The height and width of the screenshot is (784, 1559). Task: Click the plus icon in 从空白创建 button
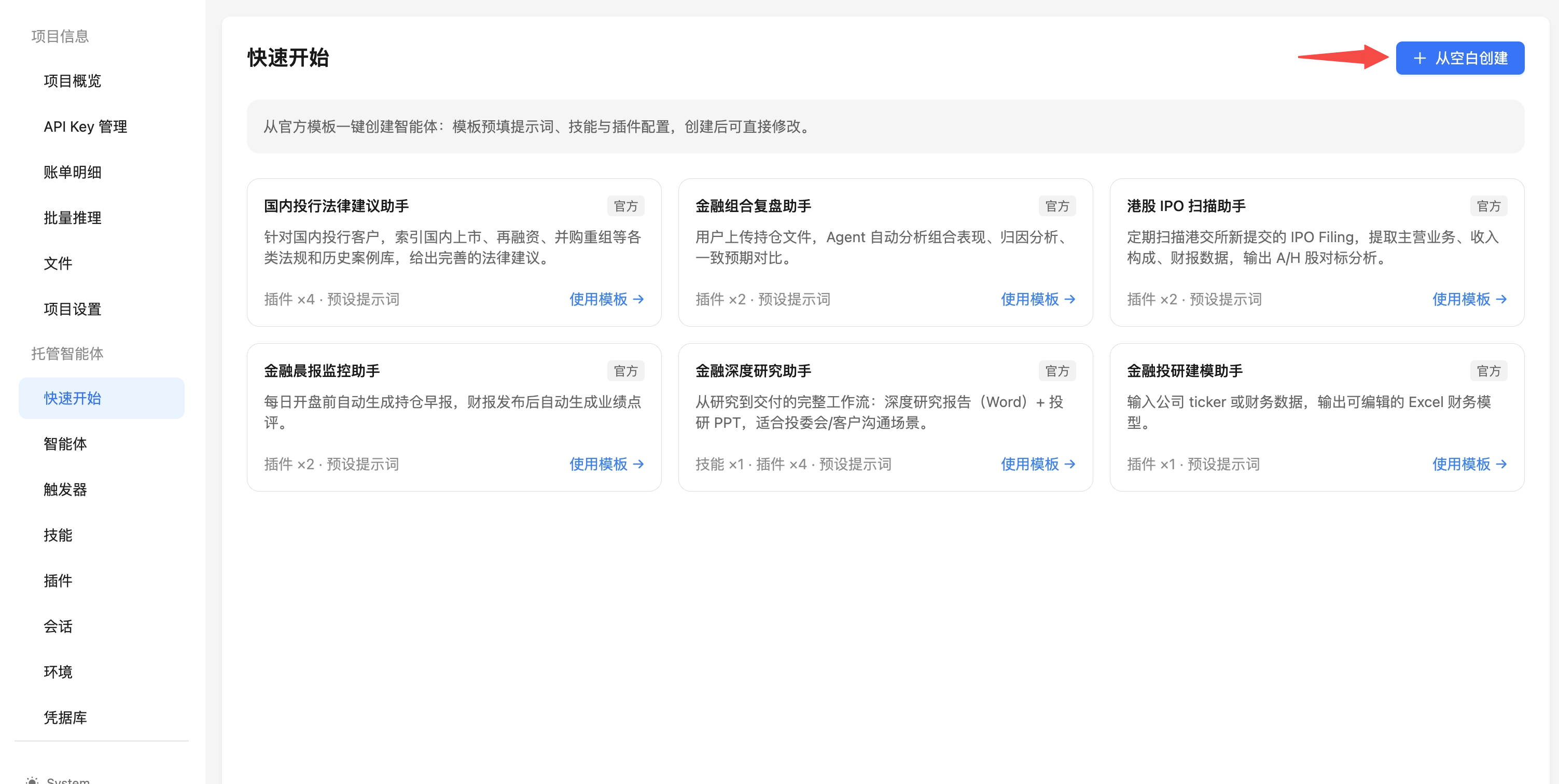[x=1420, y=58]
